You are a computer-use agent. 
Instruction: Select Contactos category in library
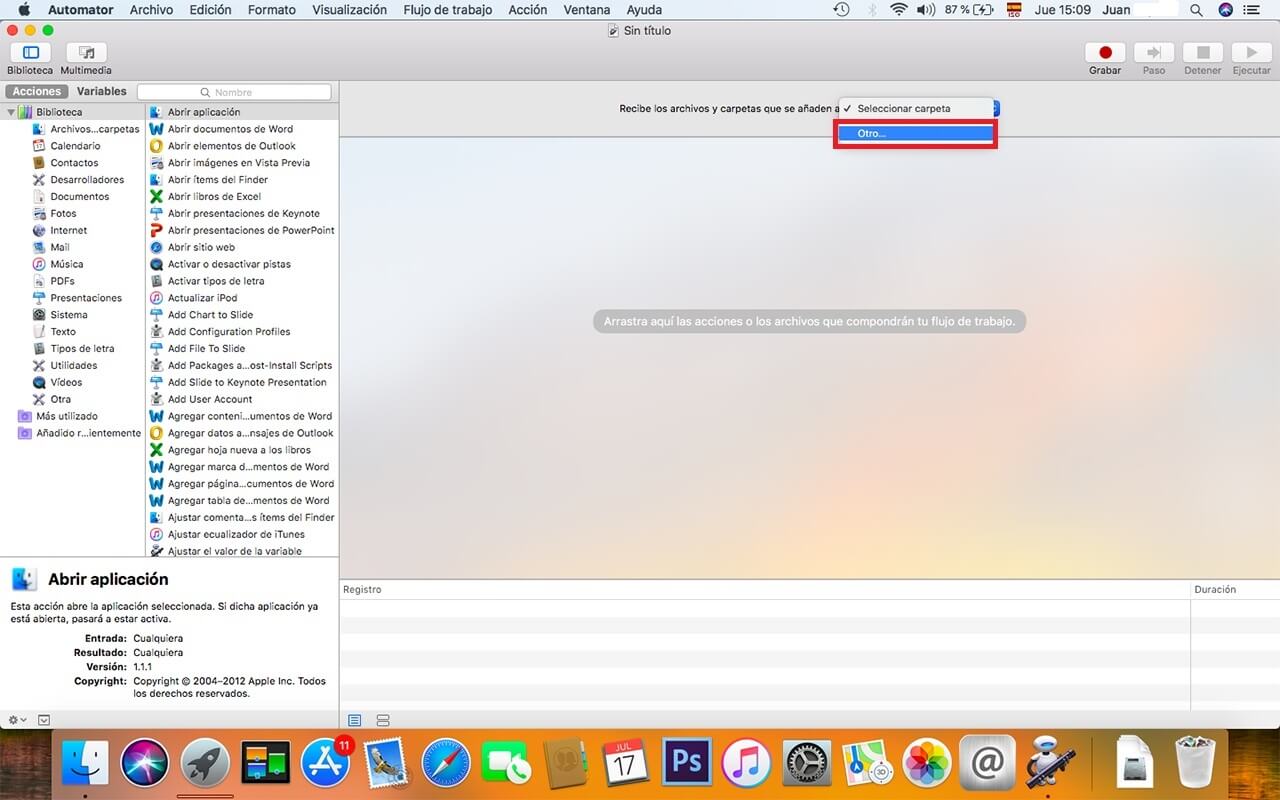click(75, 163)
